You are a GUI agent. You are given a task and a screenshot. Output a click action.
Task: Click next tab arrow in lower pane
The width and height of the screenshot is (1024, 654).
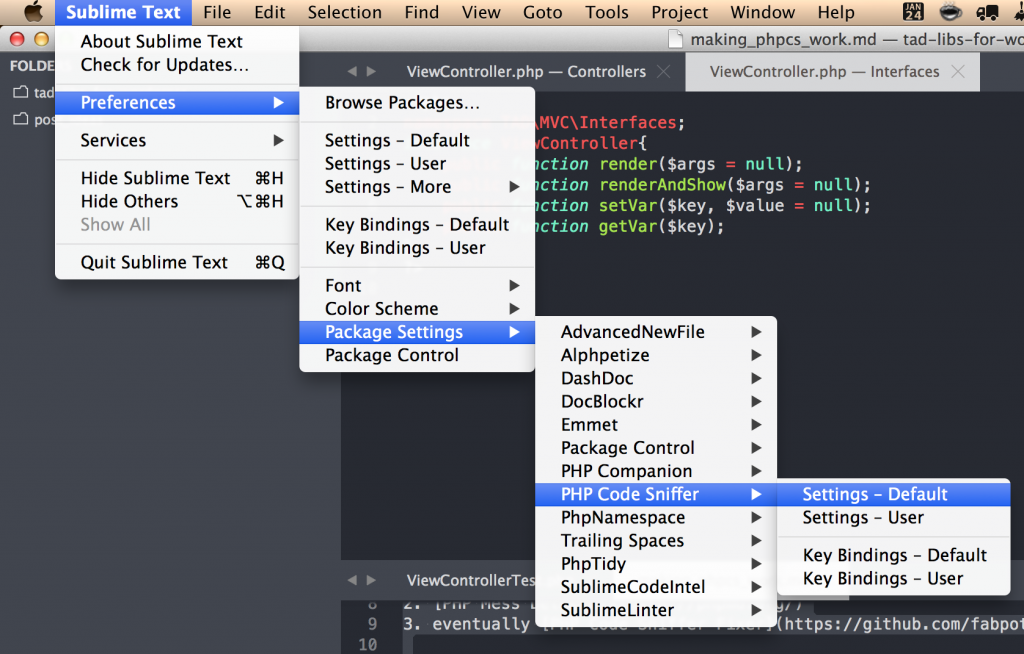click(x=371, y=580)
